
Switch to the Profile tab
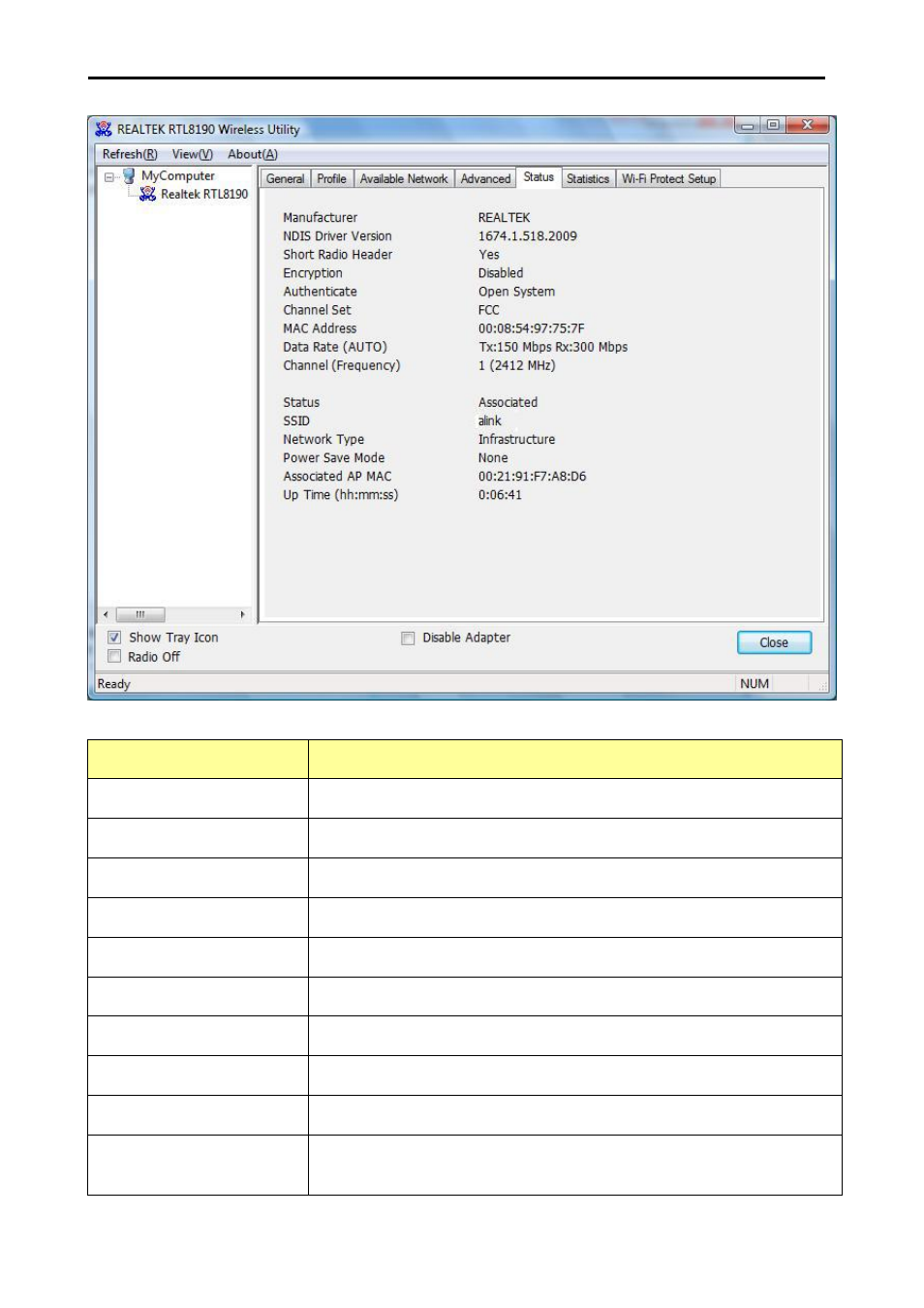pyautogui.click(x=331, y=179)
